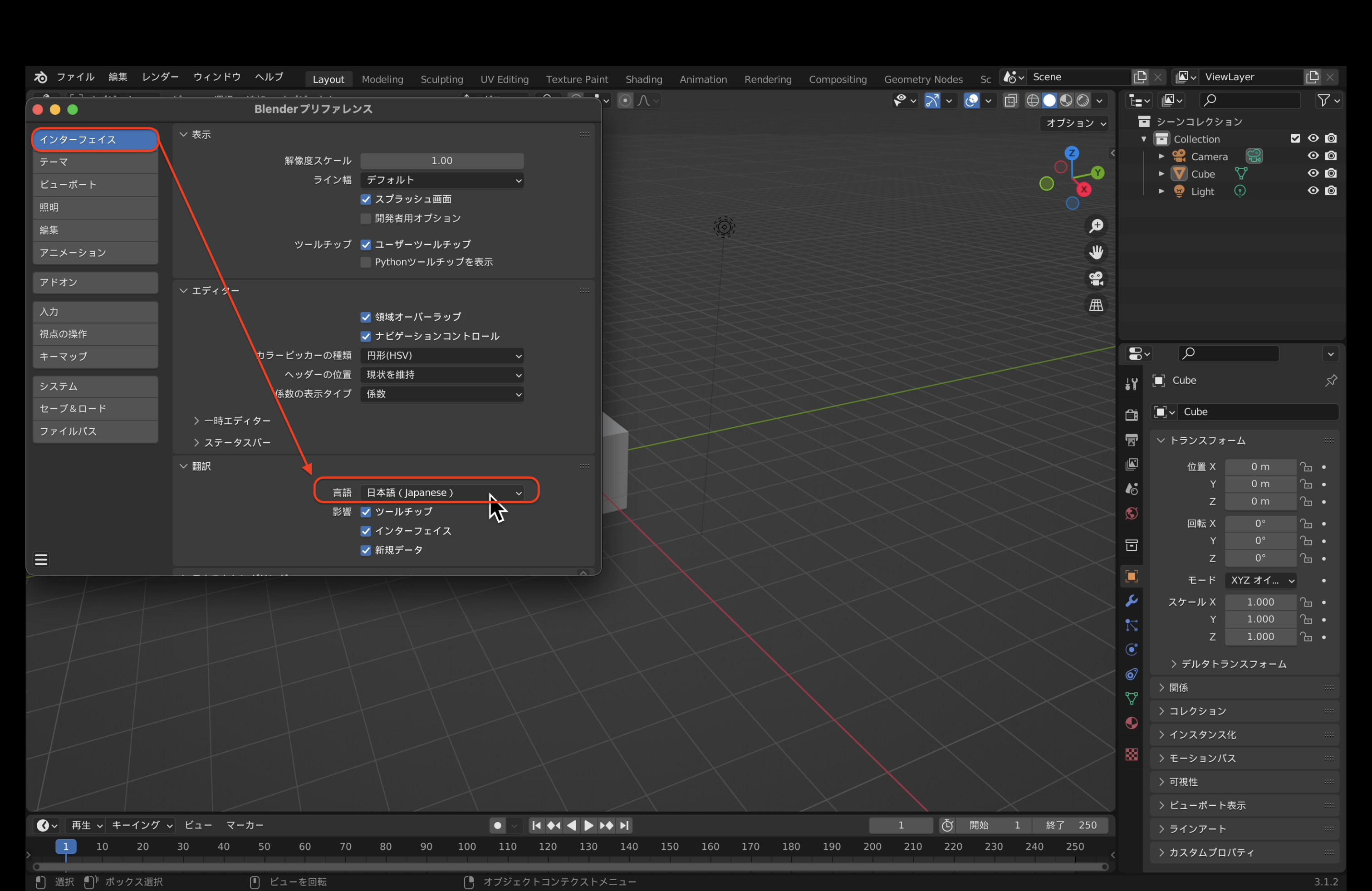Open the Scene properties tab icon
Screen dimensions: 1372x891
pos(1132,489)
